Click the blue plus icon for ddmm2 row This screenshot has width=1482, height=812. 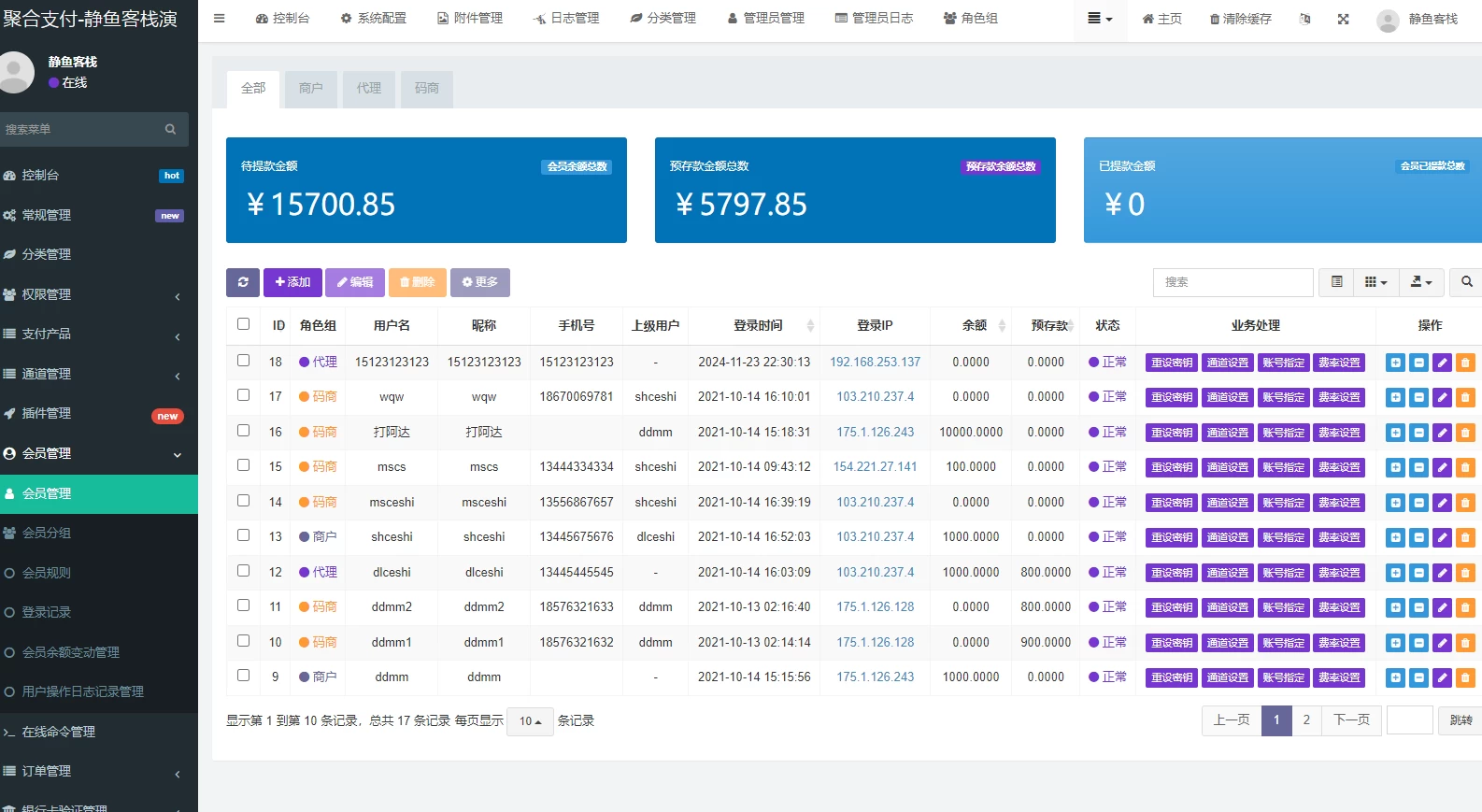point(1395,608)
